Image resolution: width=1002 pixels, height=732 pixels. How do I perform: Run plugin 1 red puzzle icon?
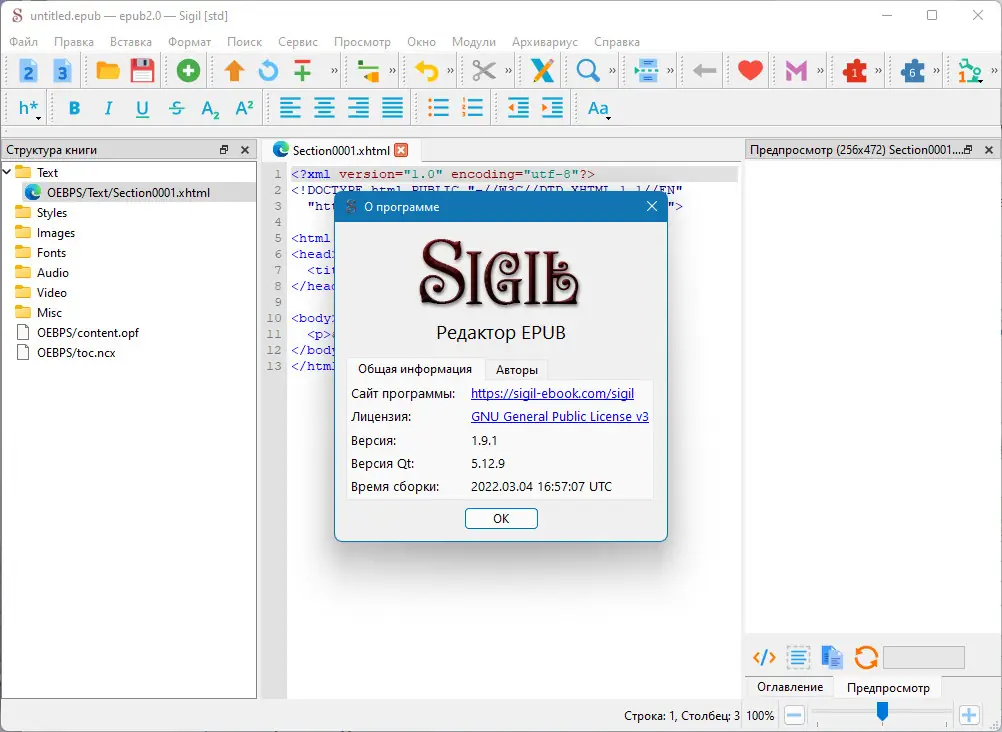pyautogui.click(x=854, y=70)
